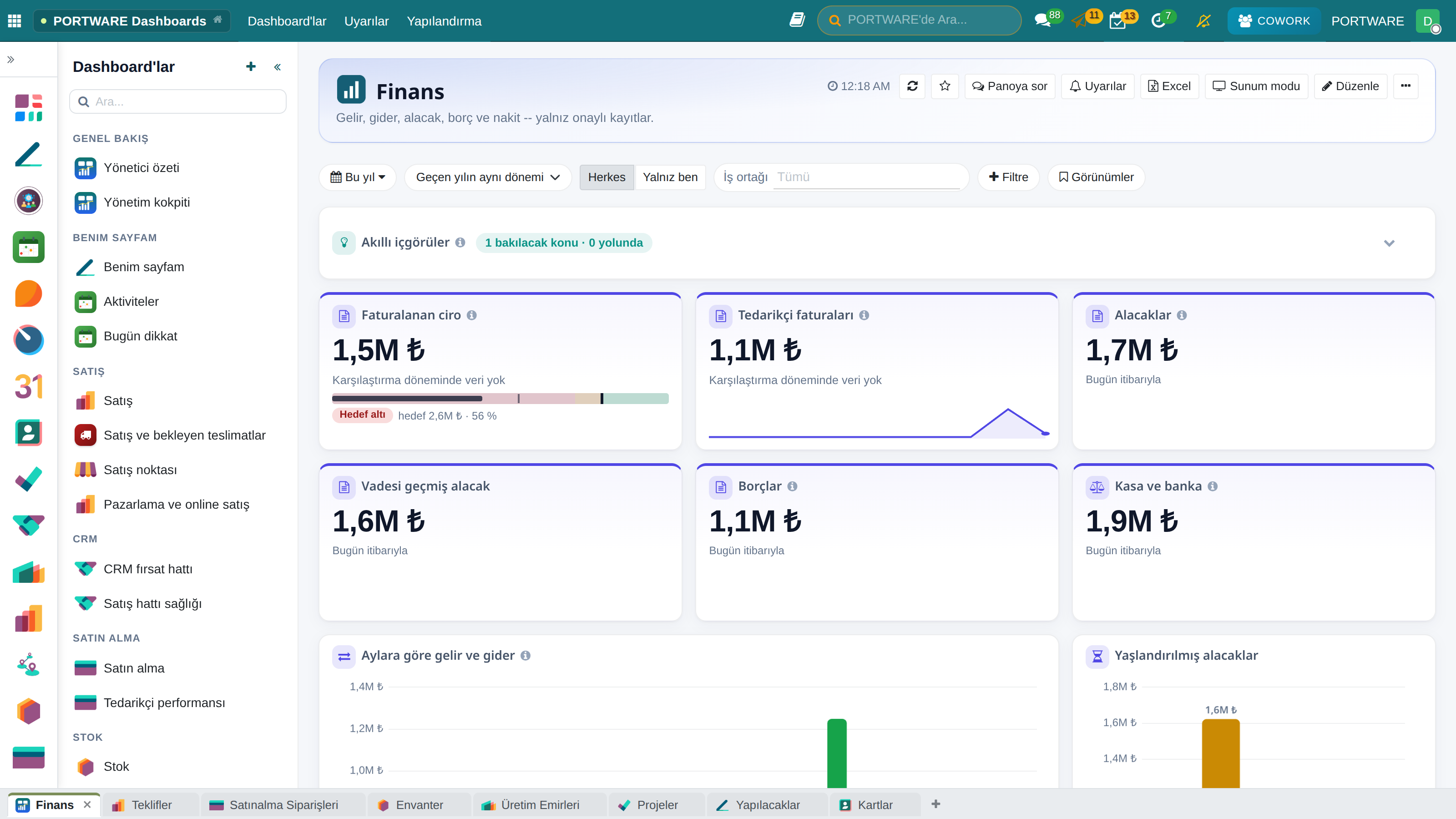This screenshot has height=819, width=1456.
Task: Click the Hedef altı status badge
Action: pos(362,415)
